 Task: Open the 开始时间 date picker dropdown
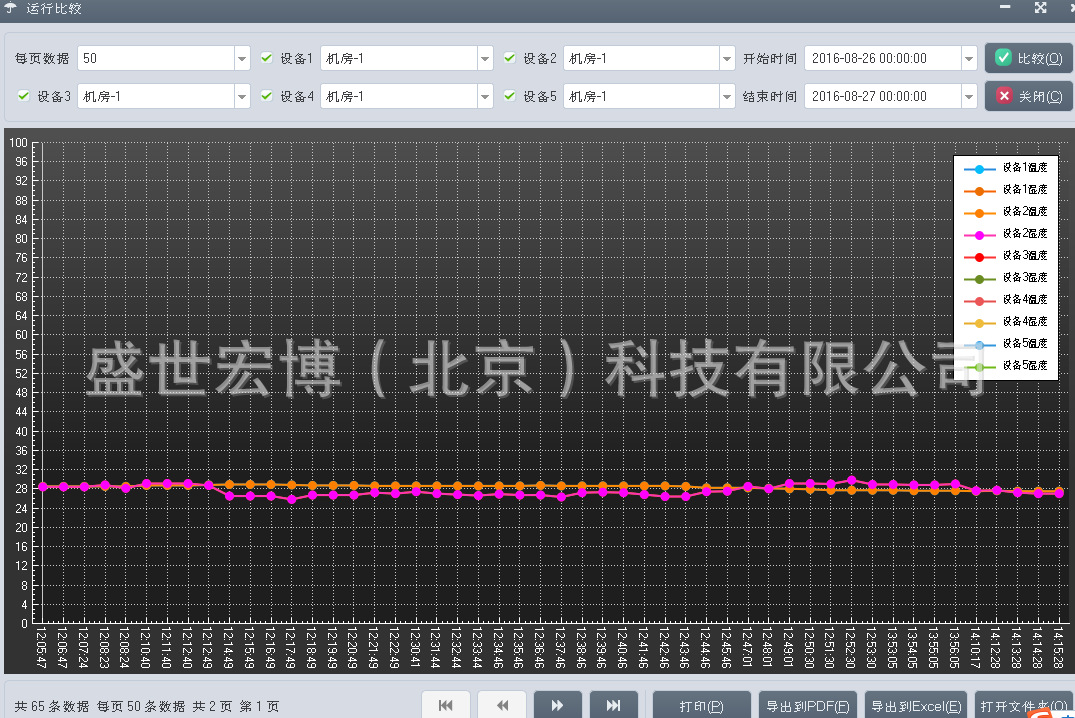pos(969,58)
